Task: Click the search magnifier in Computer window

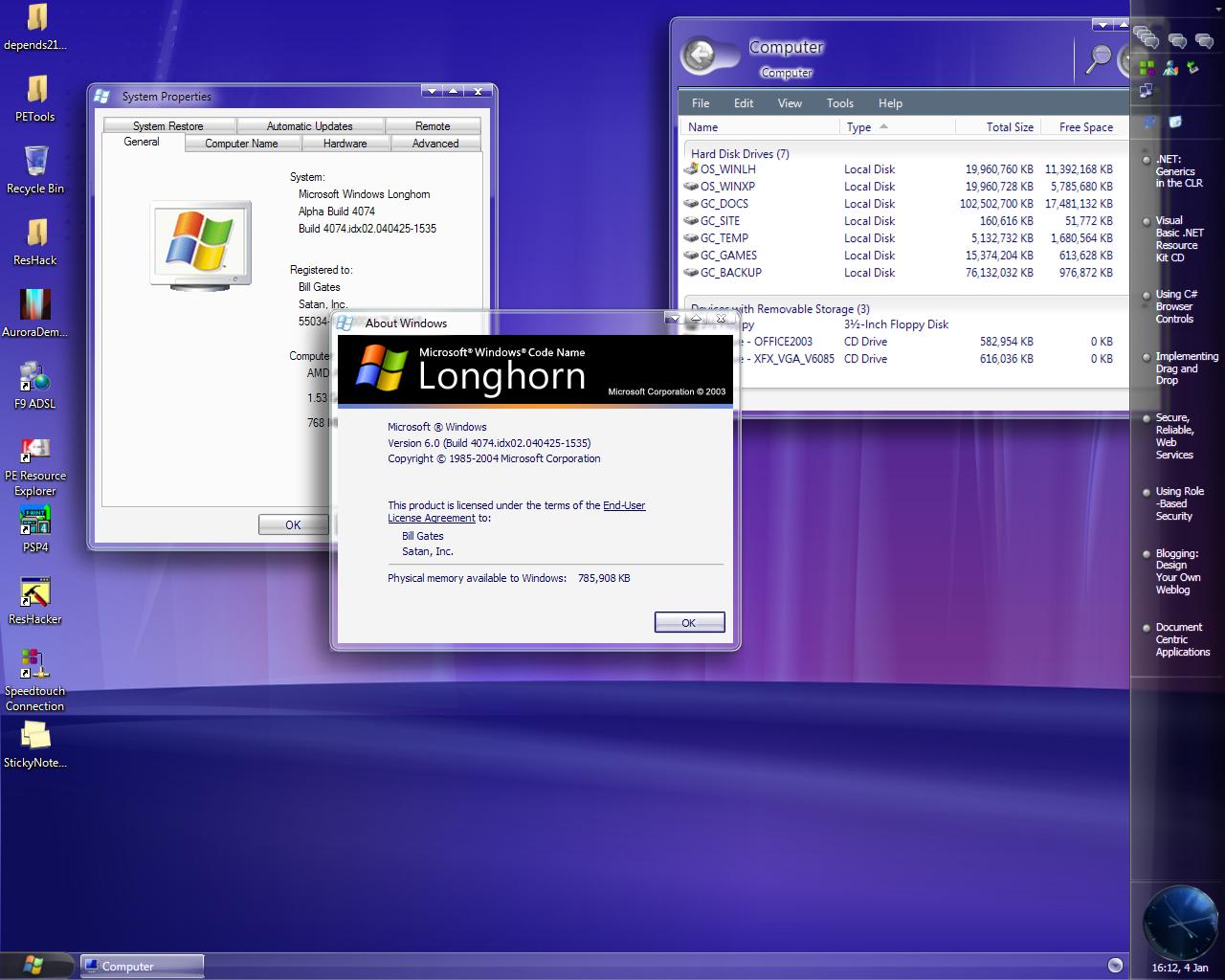Action: 1099,58
